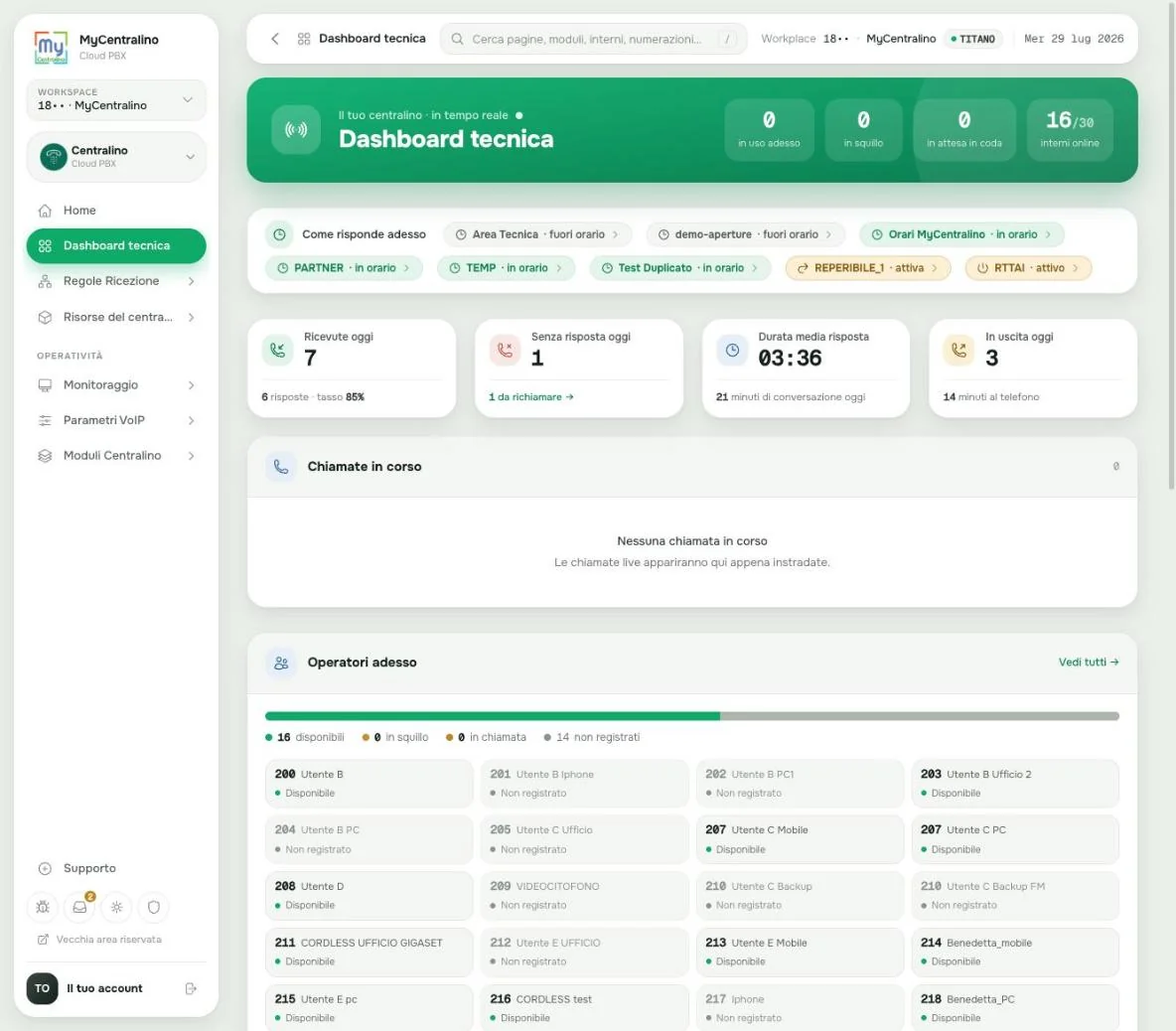Open extension card 218 Benedetta_PC
1176x1031 pixels.
[1015, 1008]
